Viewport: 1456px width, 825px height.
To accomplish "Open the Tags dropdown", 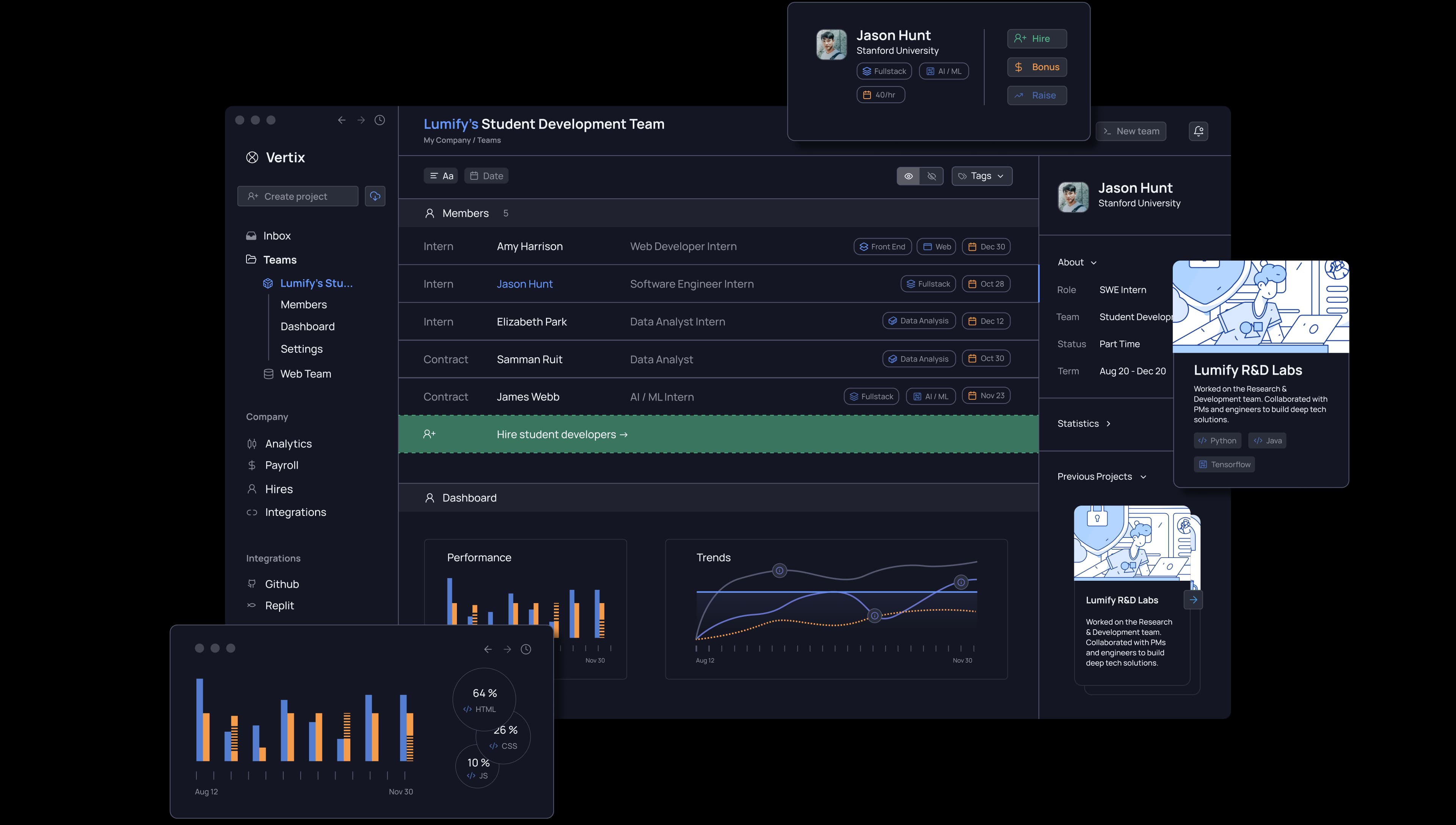I will pos(982,176).
